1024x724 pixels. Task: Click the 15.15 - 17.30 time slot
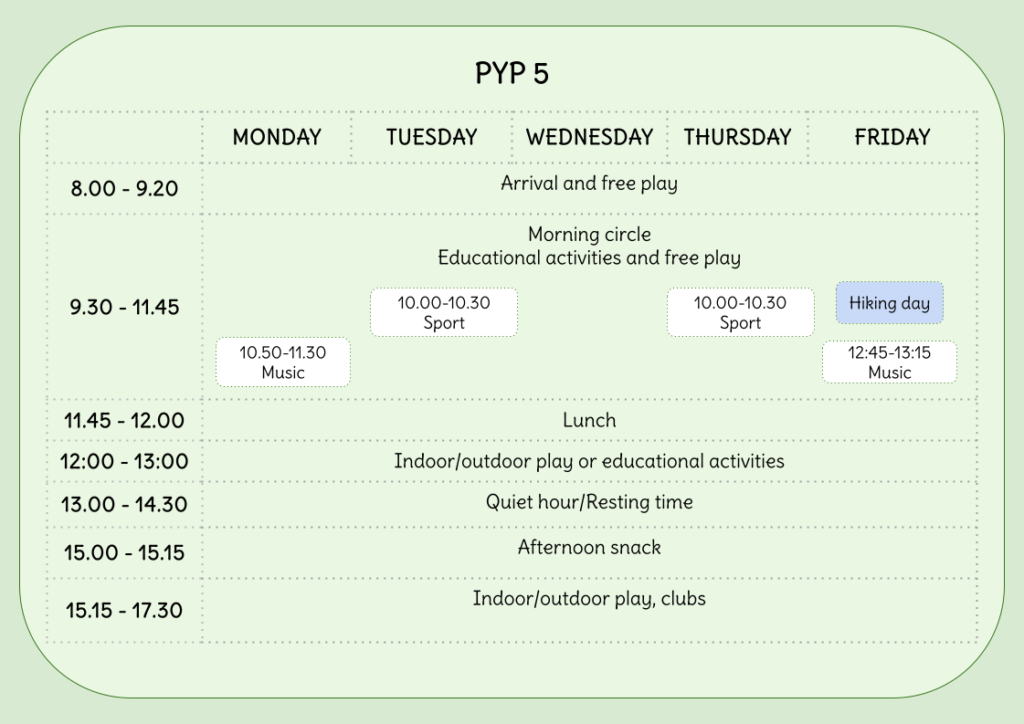tap(124, 610)
